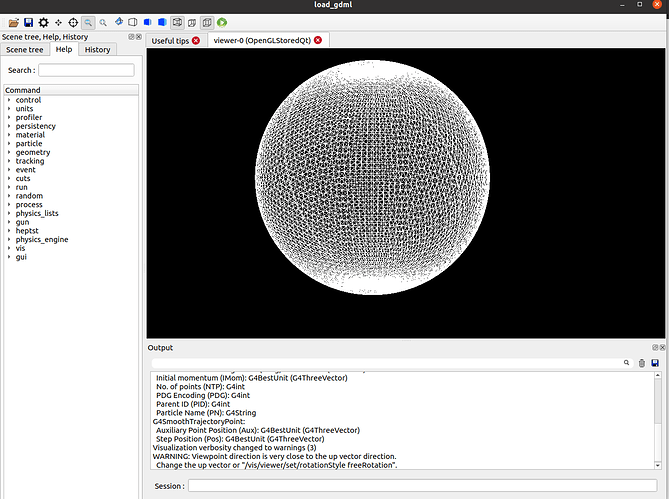Close the viewer-0 tab
The width and height of the screenshot is (669, 499).
(318, 40)
